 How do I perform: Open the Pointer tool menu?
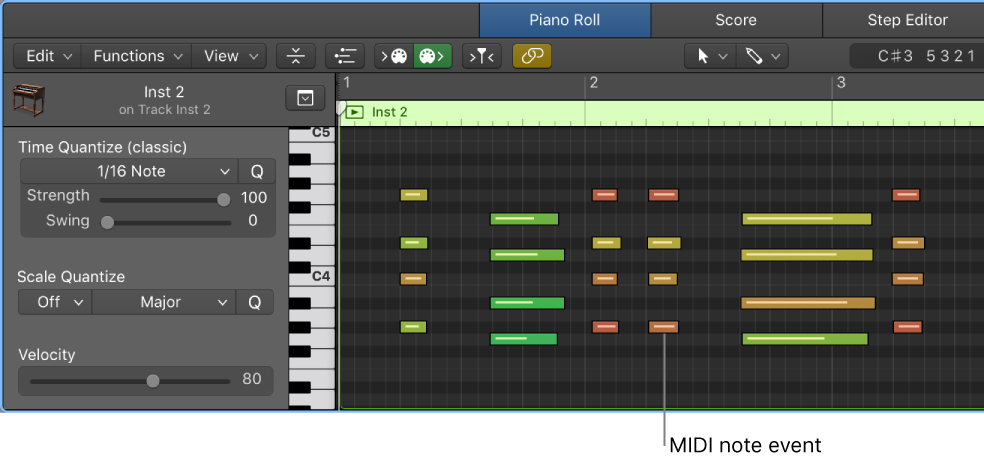711,56
